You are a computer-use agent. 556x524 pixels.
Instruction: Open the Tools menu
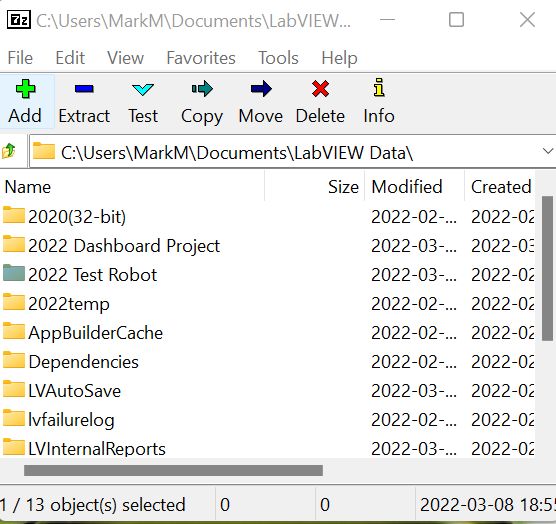coord(278,58)
